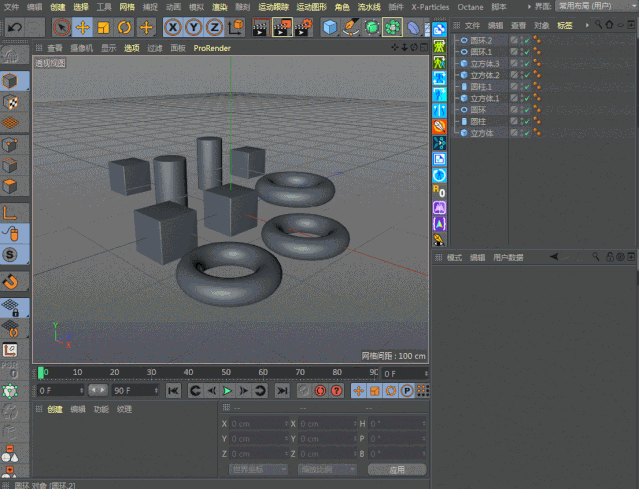
Task: Click the orange brush plugin icon
Action: (439, 127)
